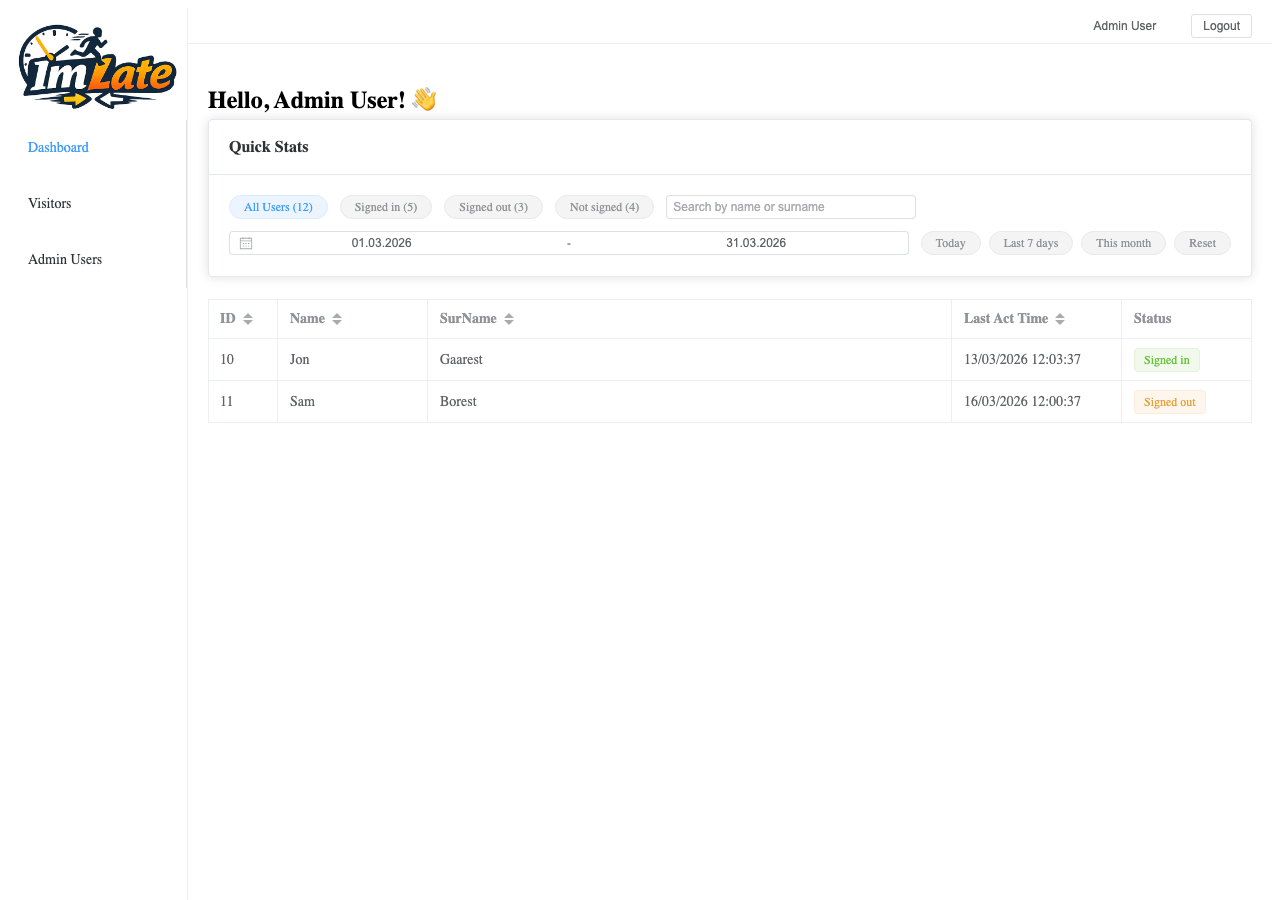Reset the date filter
This screenshot has height=900, width=1280.
point(1202,243)
